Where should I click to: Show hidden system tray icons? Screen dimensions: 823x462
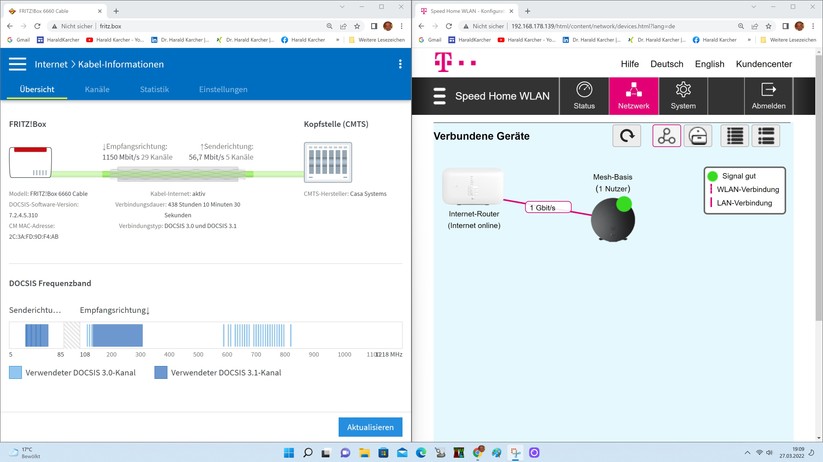(747, 453)
